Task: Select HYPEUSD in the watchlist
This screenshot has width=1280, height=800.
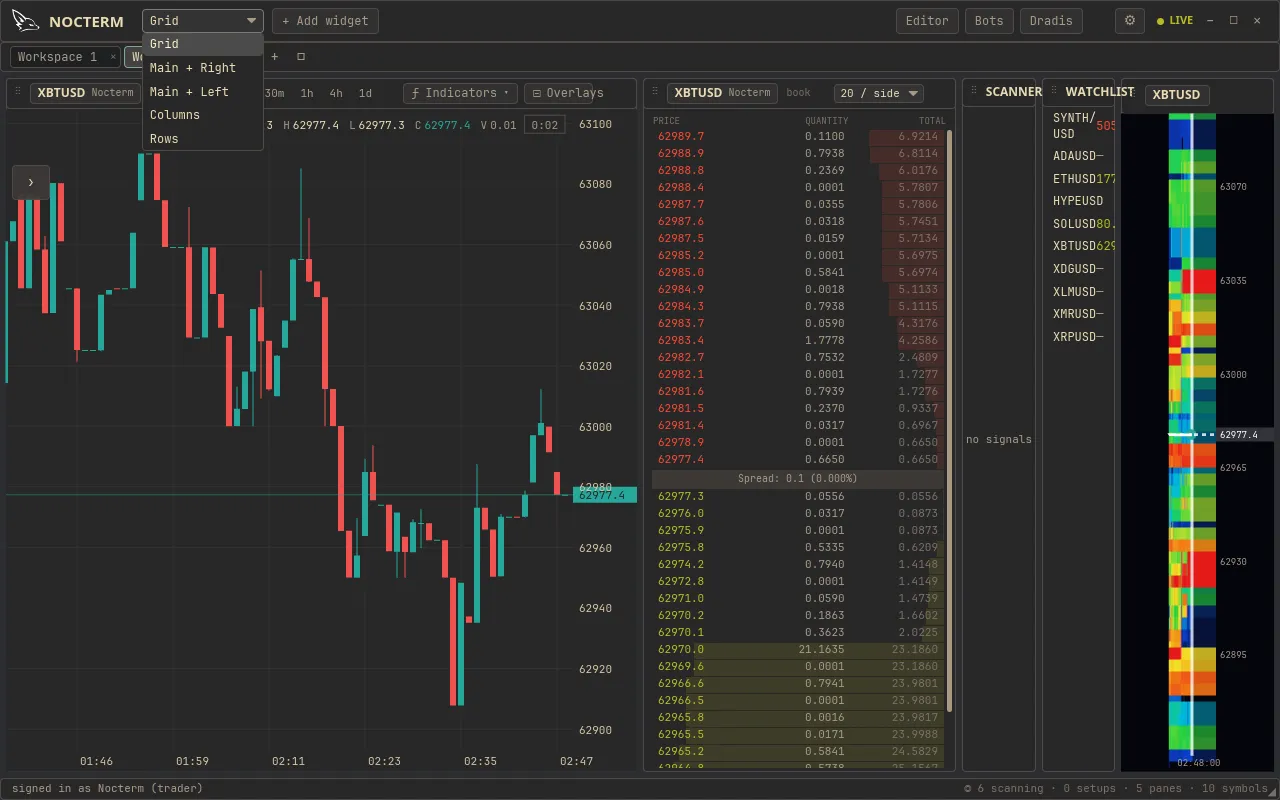Action: tap(1079, 201)
